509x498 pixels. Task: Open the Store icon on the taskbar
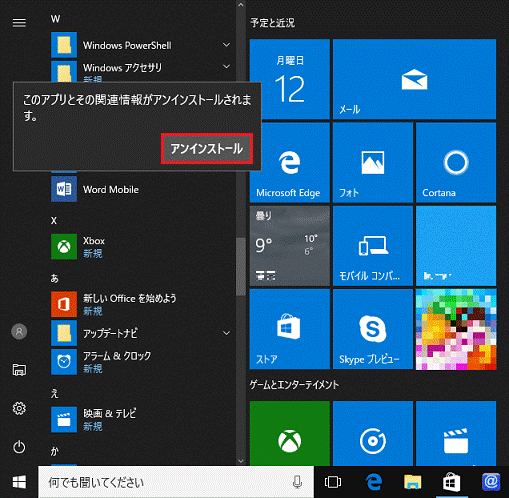[451, 482]
